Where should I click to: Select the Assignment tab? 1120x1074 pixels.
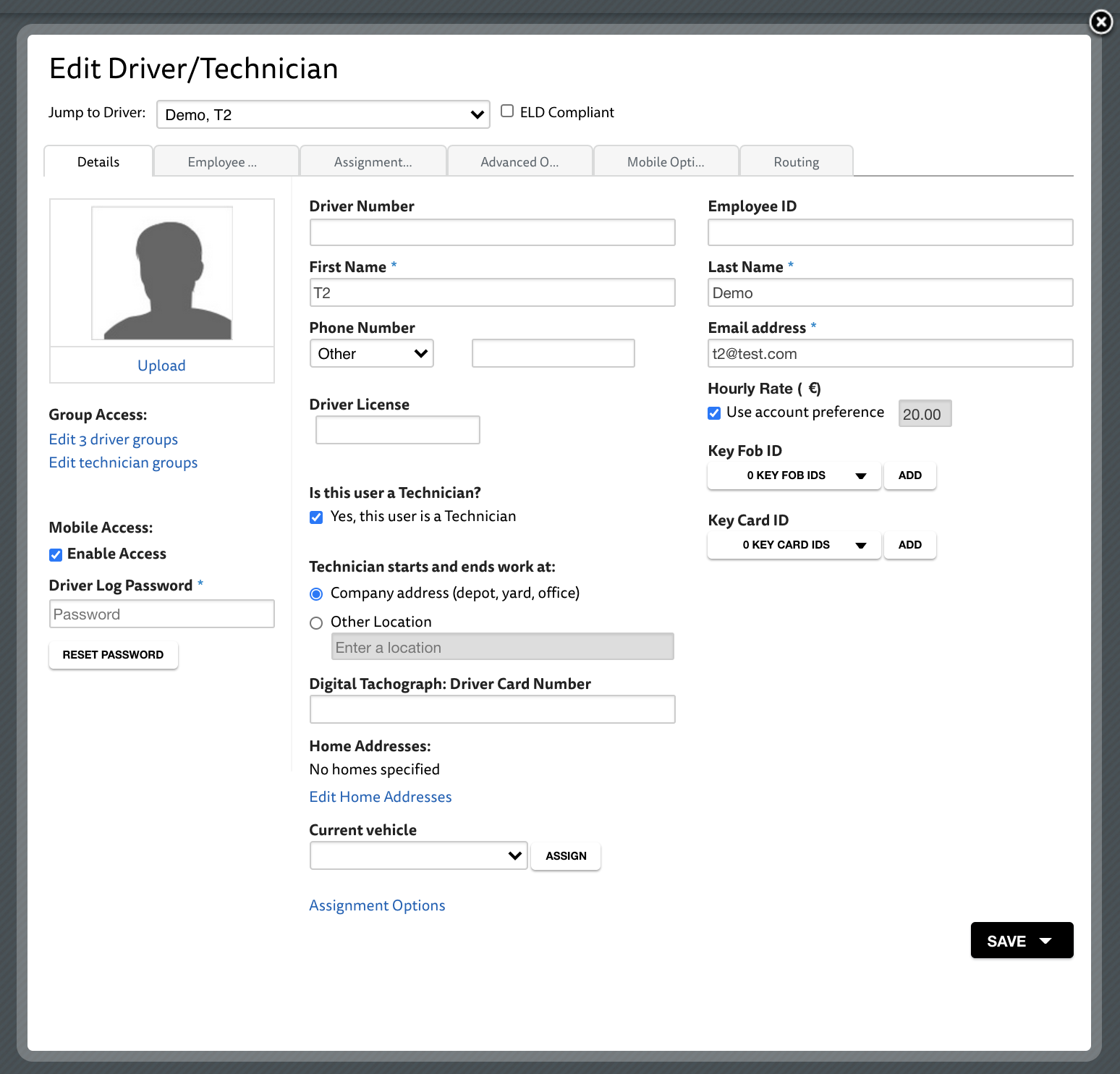[x=373, y=161]
